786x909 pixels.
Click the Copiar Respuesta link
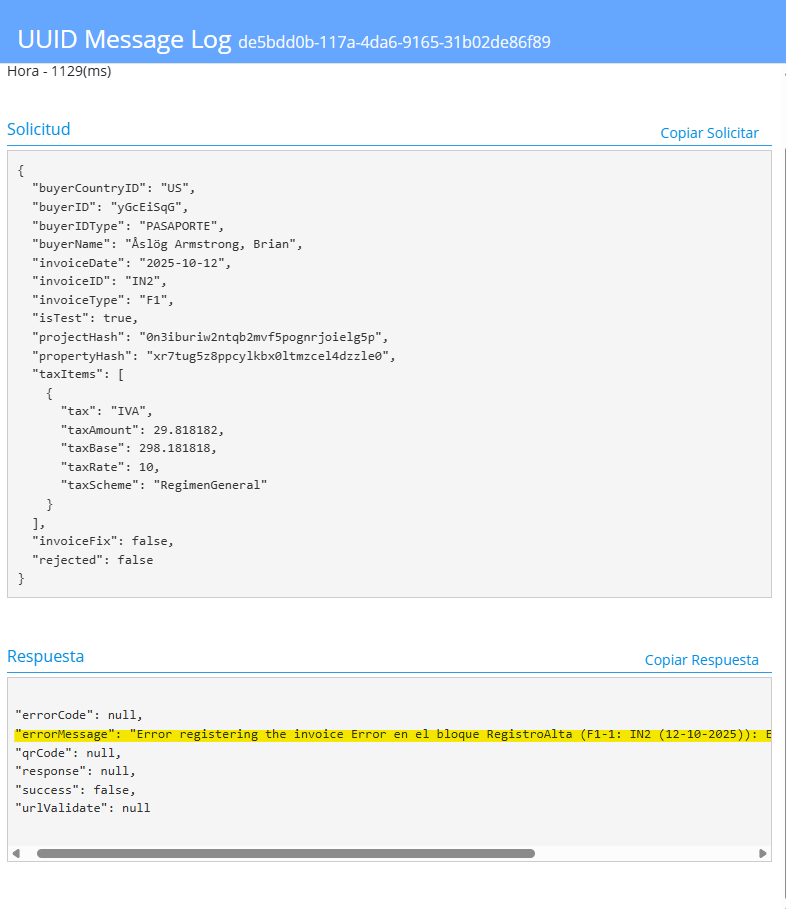[701, 660]
